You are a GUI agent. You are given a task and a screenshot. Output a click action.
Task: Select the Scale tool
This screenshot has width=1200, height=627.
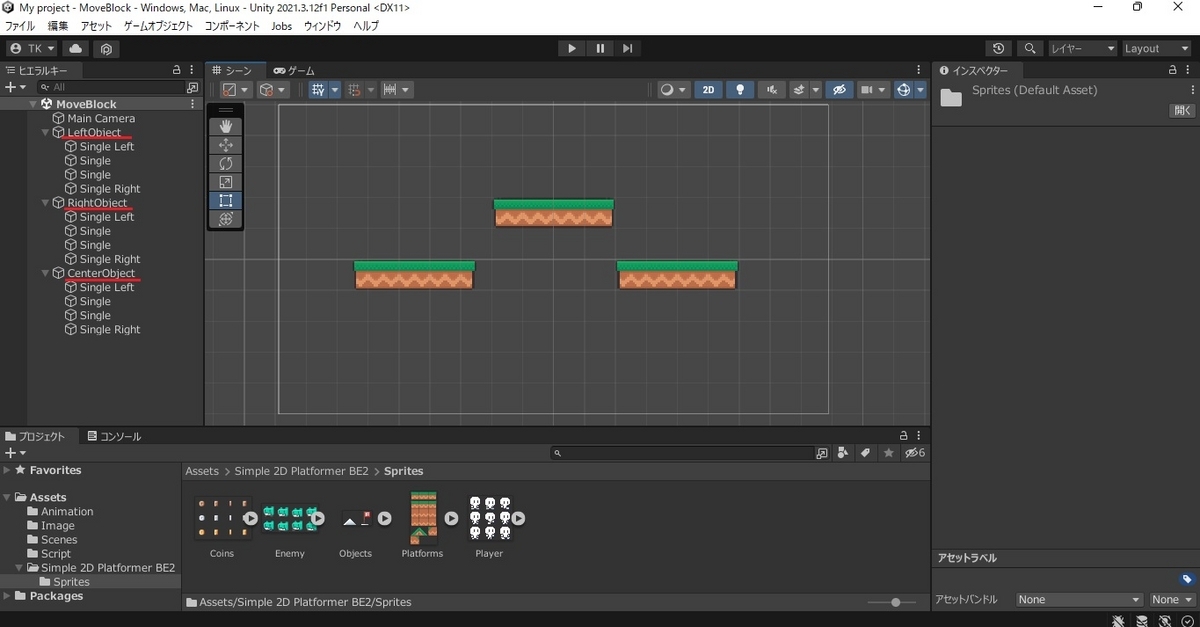pyautogui.click(x=226, y=182)
